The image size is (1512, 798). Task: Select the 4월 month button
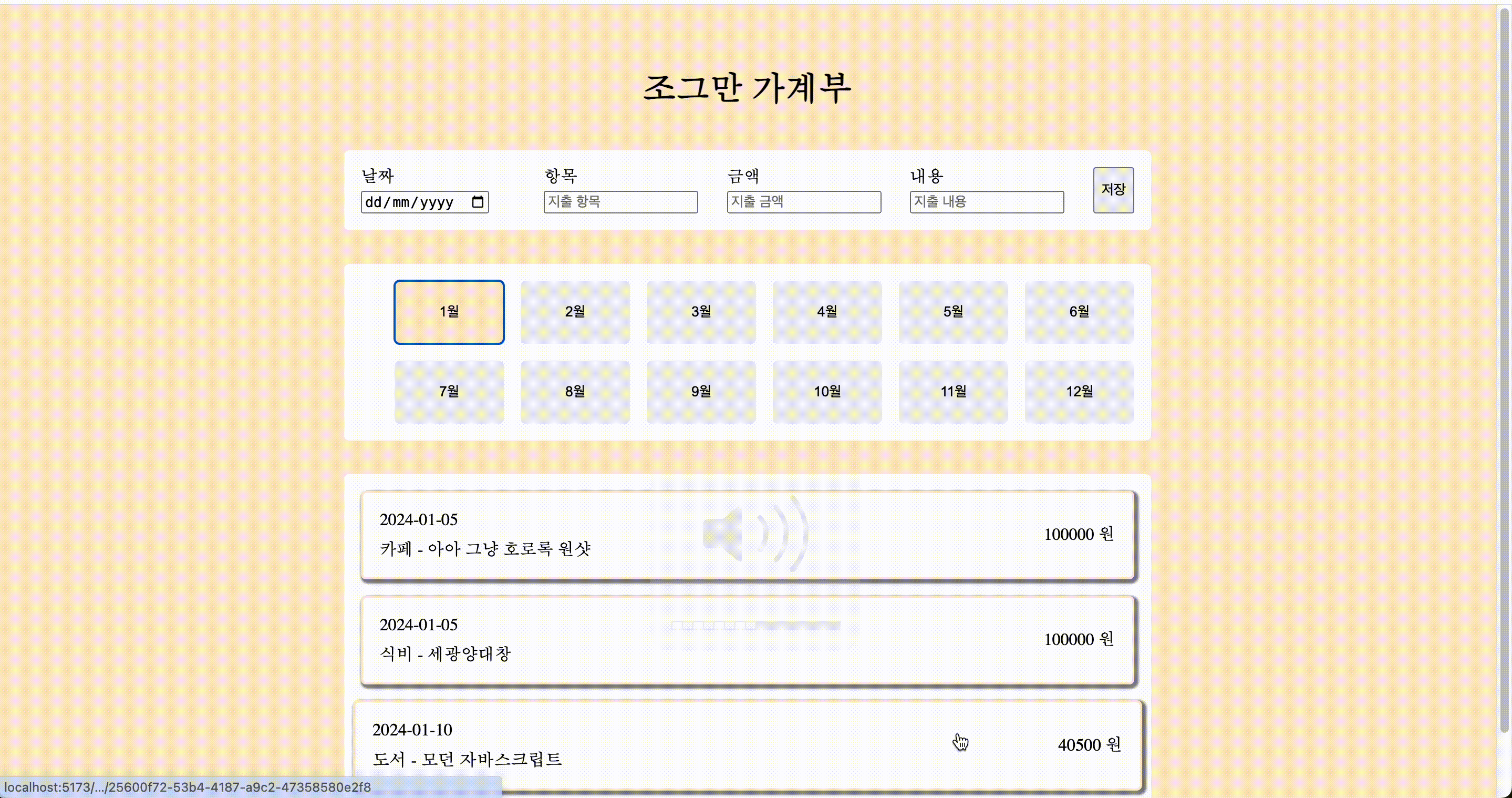point(826,312)
